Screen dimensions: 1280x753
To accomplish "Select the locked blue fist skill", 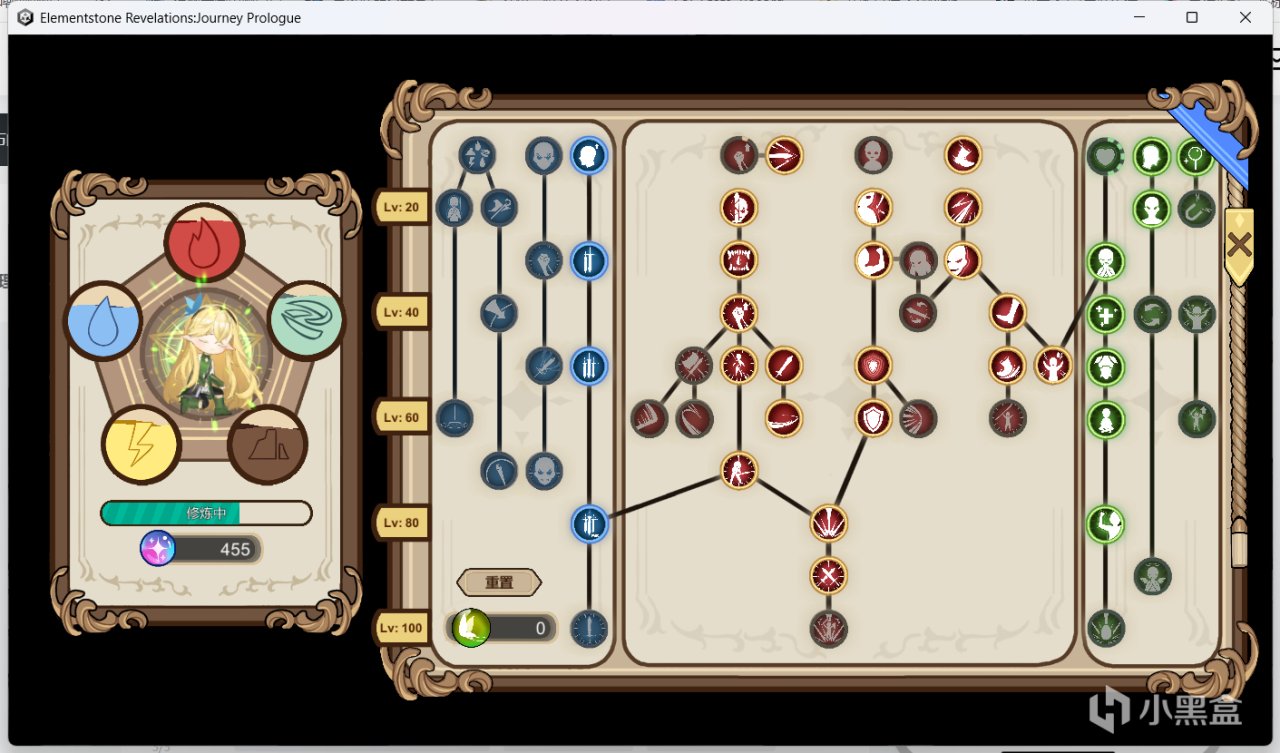I will [x=544, y=260].
